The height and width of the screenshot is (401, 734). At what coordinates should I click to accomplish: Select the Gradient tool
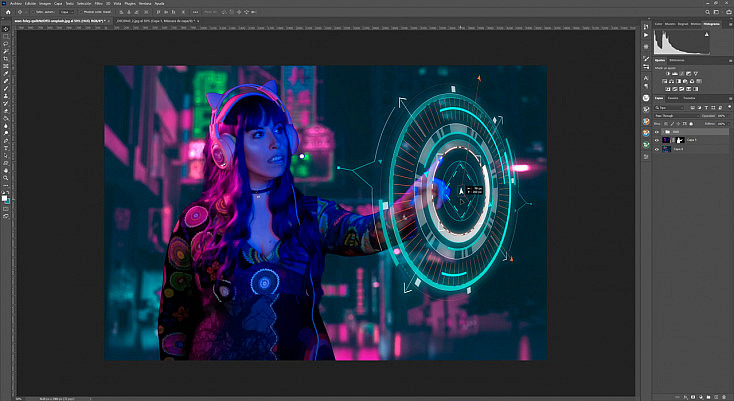[6, 118]
